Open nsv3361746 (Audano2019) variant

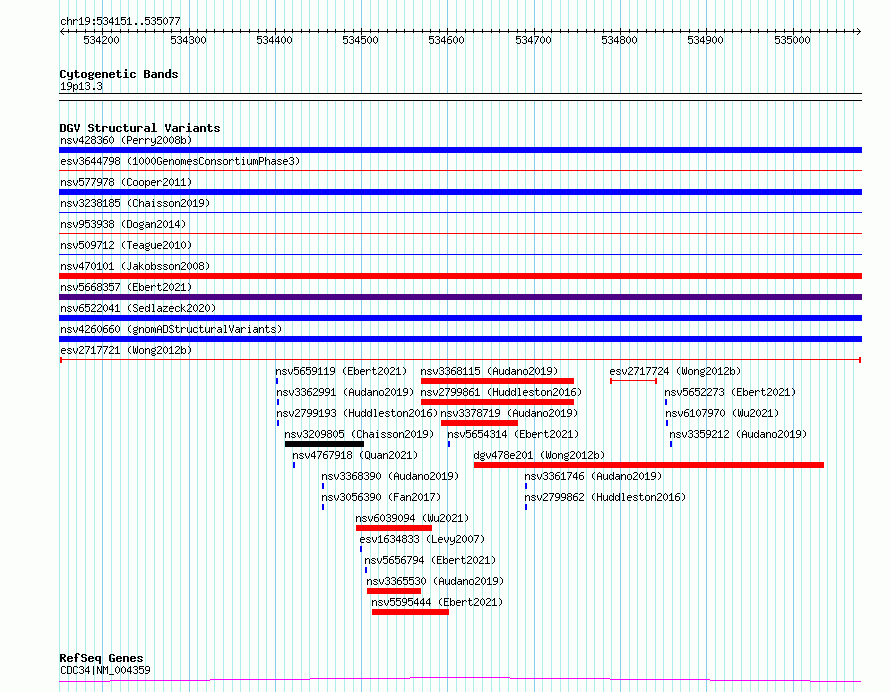click(x=593, y=476)
